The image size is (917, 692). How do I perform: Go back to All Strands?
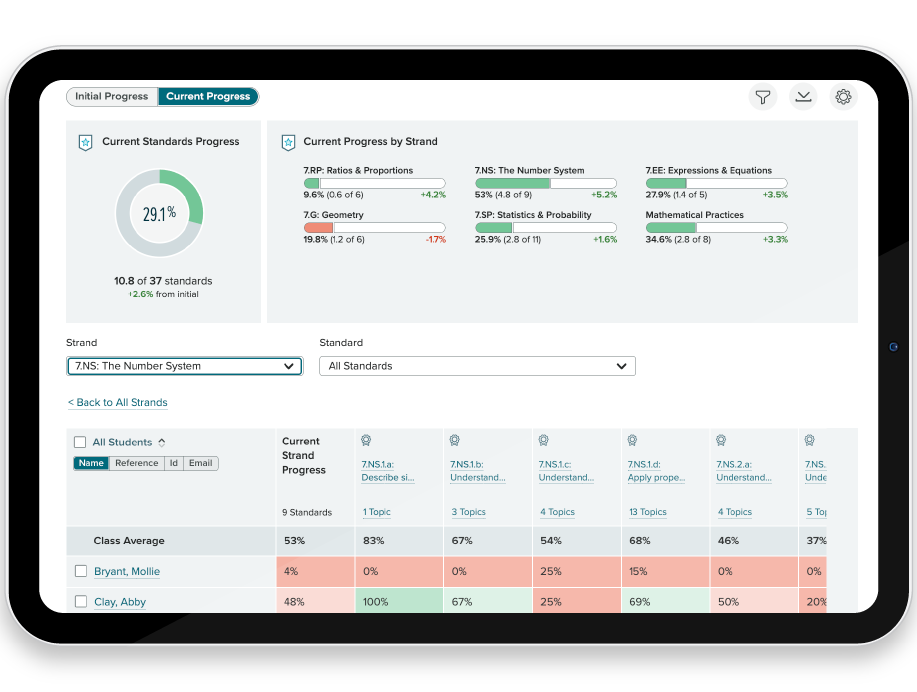click(118, 403)
